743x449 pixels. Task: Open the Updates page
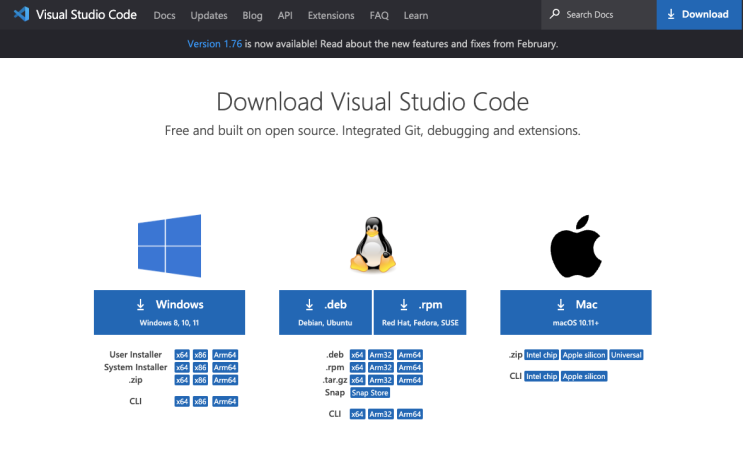(x=209, y=15)
